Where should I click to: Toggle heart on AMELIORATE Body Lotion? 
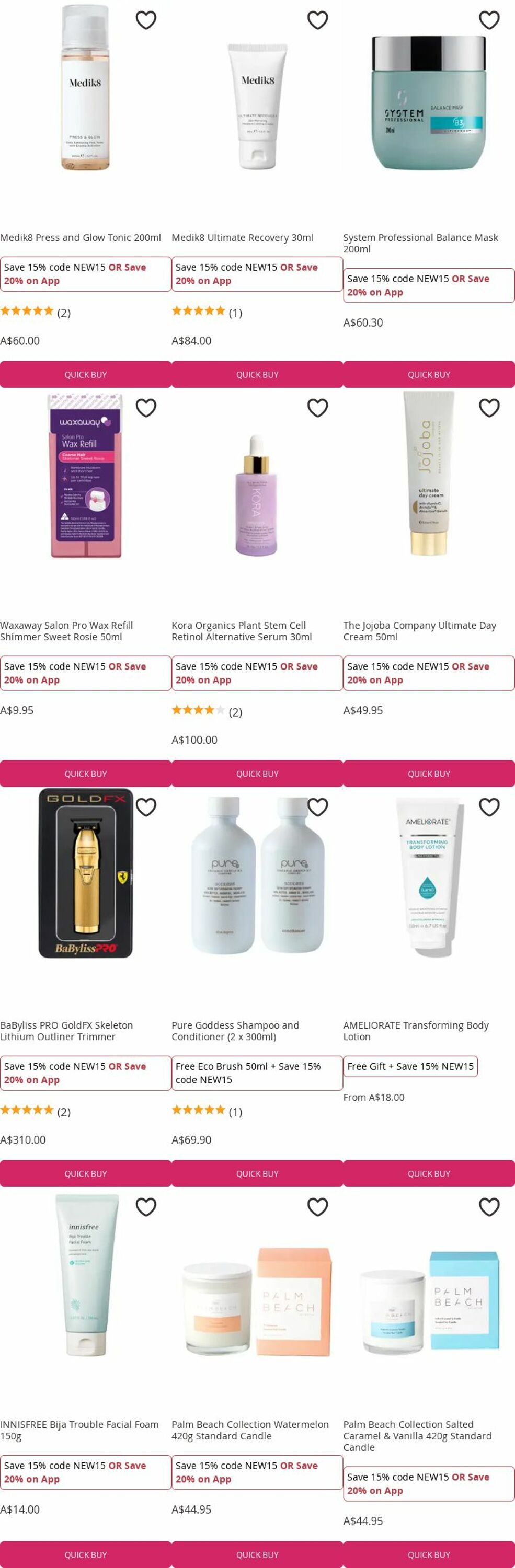[489, 807]
